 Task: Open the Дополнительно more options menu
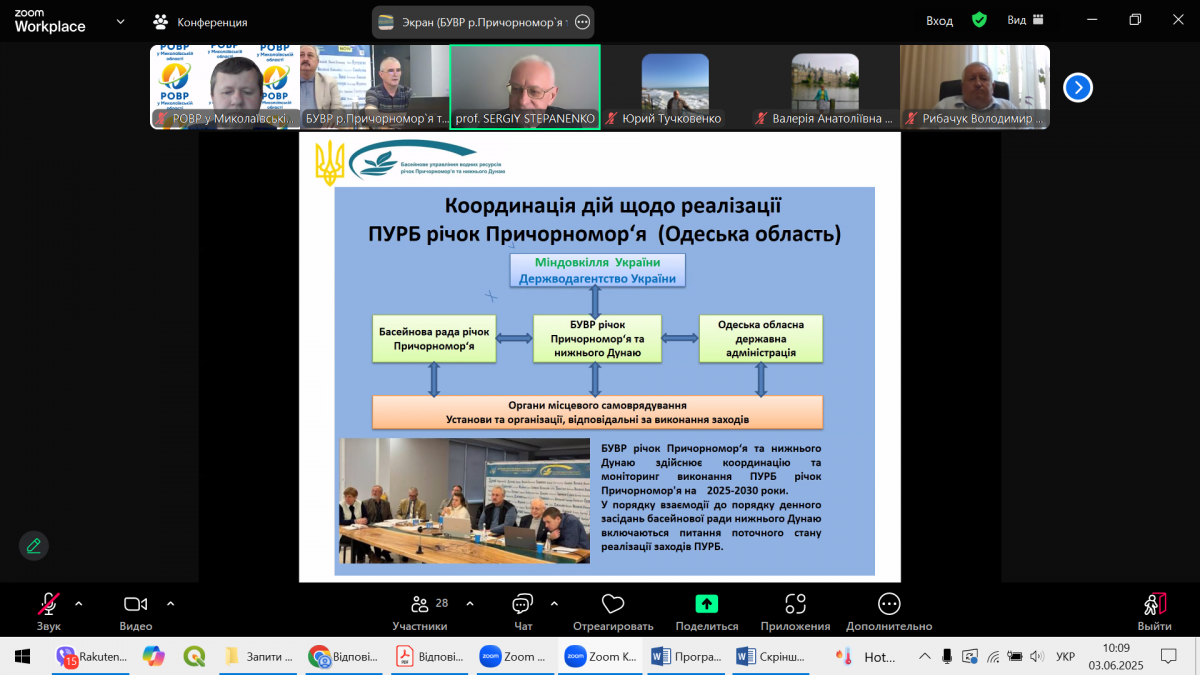tap(889, 611)
